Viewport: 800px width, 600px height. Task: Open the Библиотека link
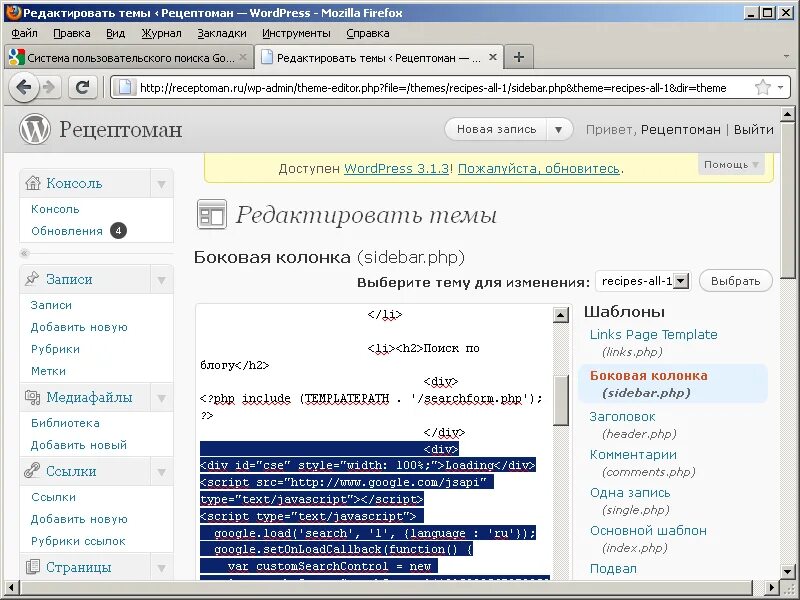65,423
